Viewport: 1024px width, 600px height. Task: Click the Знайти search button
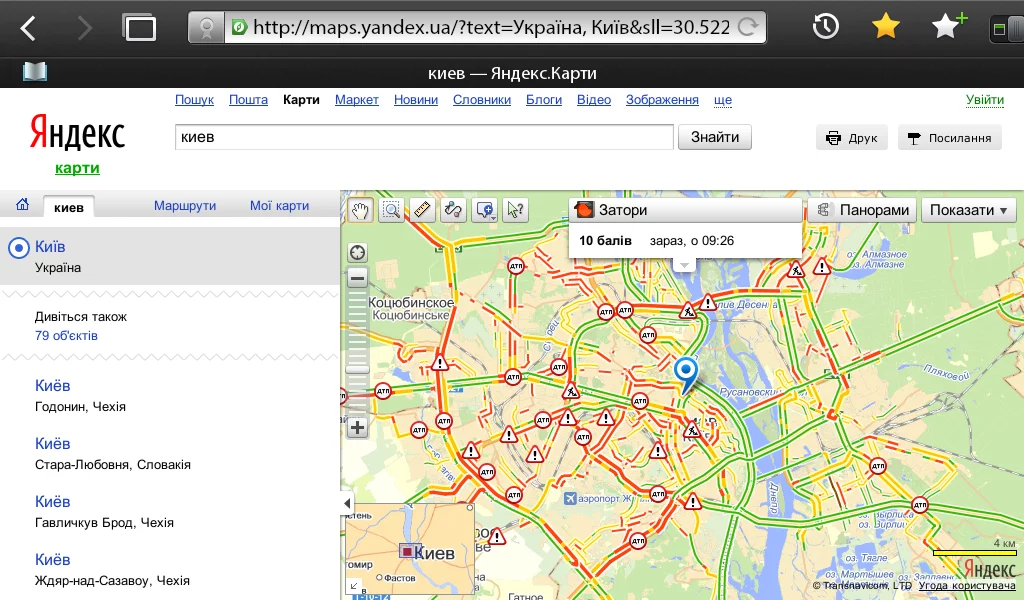[714, 137]
